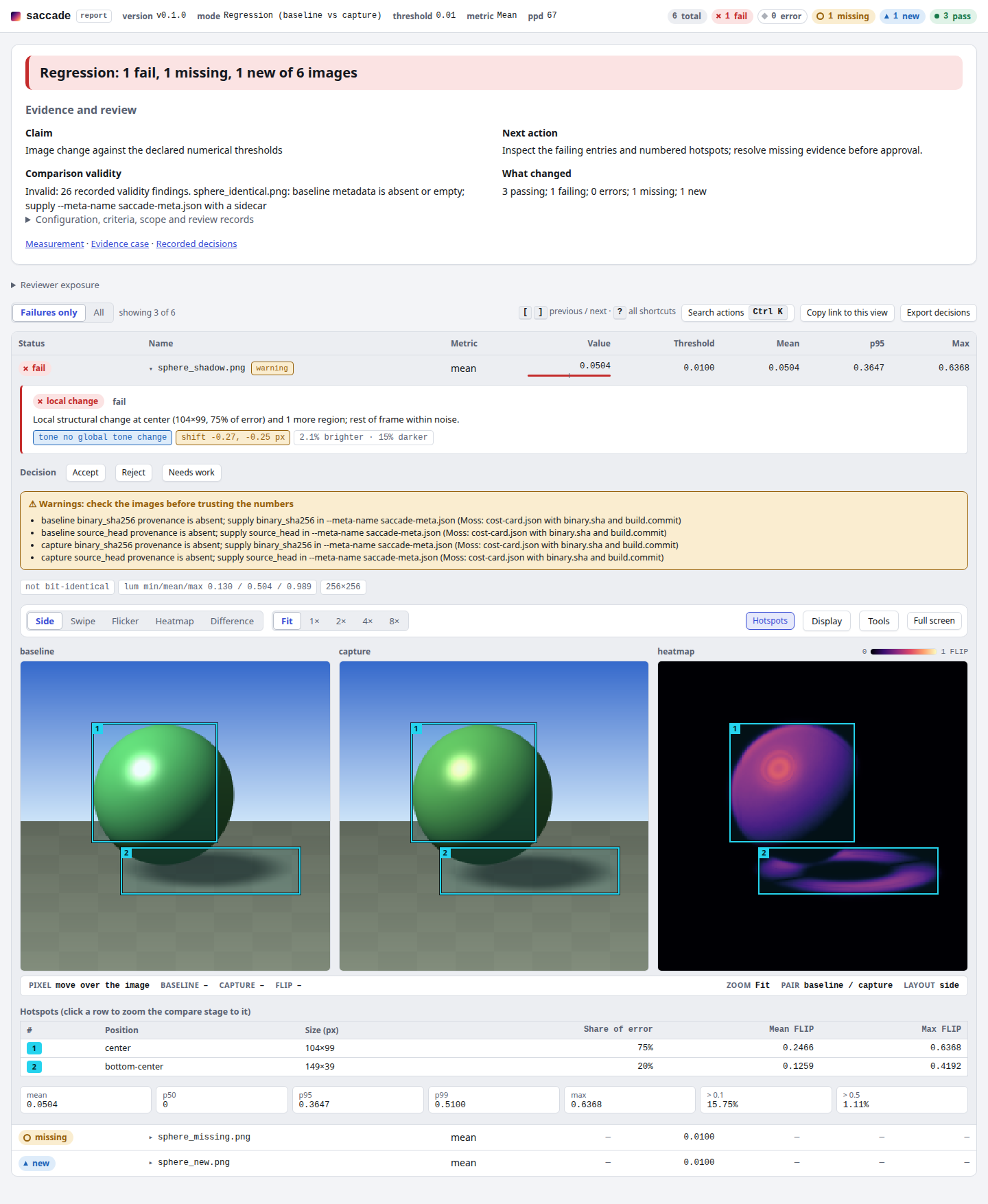Open the Measurement link
This screenshot has height=1204, width=988.
(x=55, y=244)
